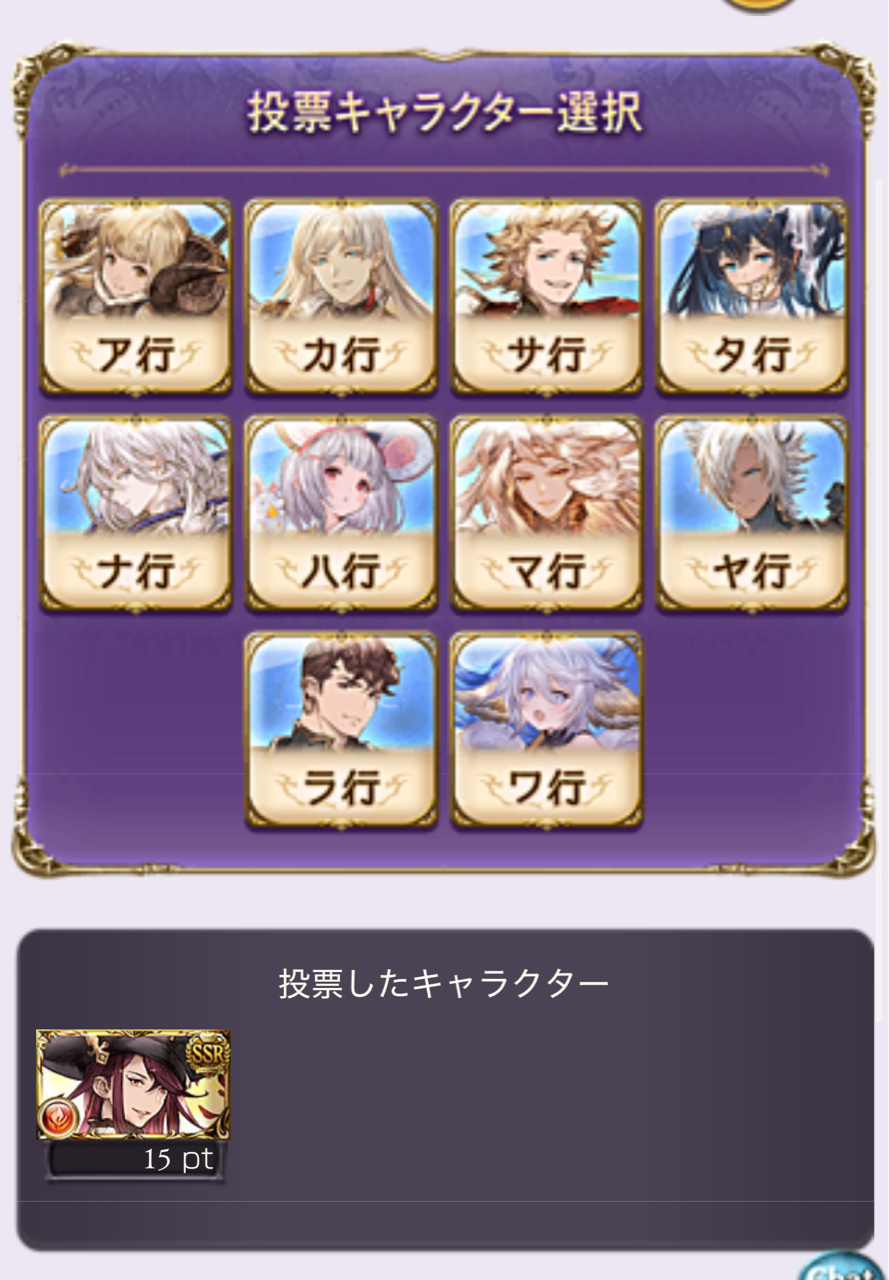Screen dimensions: 889x1280
Task: Select the ワ行 character category
Action: (x=547, y=729)
